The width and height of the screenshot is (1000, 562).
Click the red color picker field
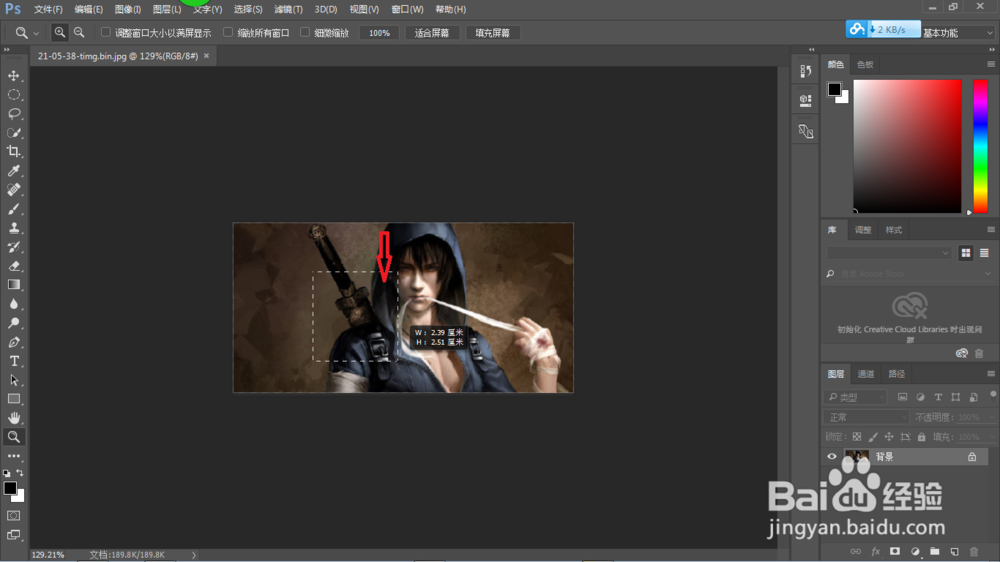[x=907, y=146]
